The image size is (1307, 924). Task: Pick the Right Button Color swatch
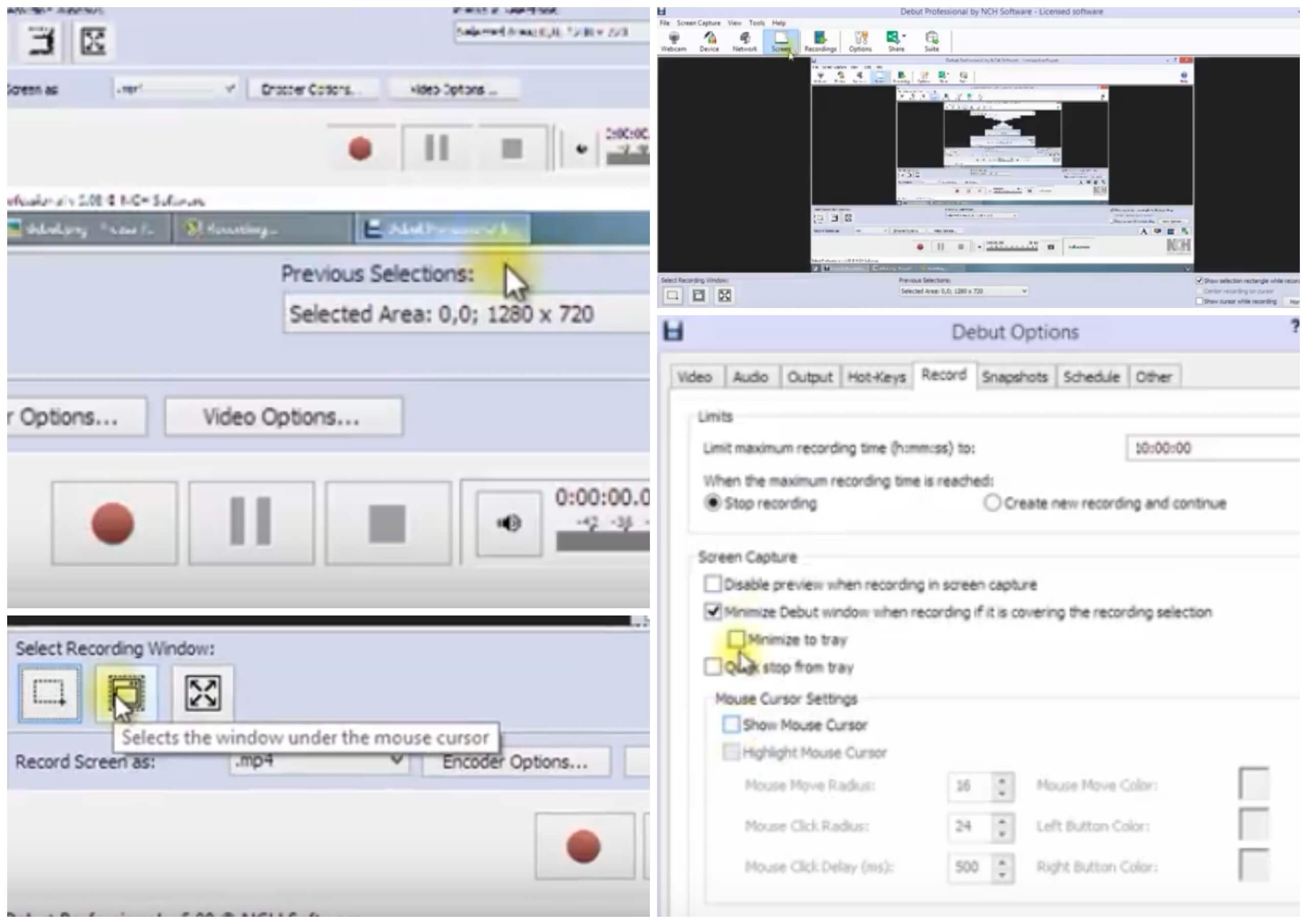point(1254,865)
